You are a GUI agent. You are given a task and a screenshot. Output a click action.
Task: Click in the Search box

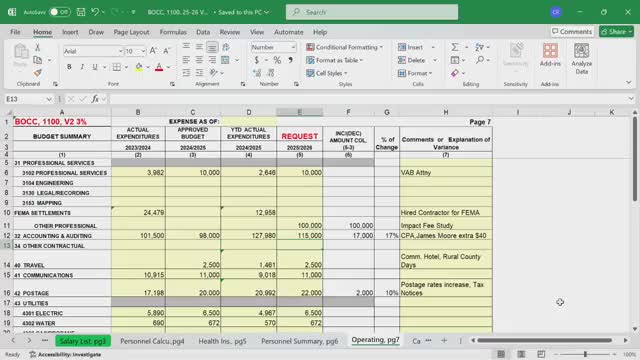click(372, 12)
